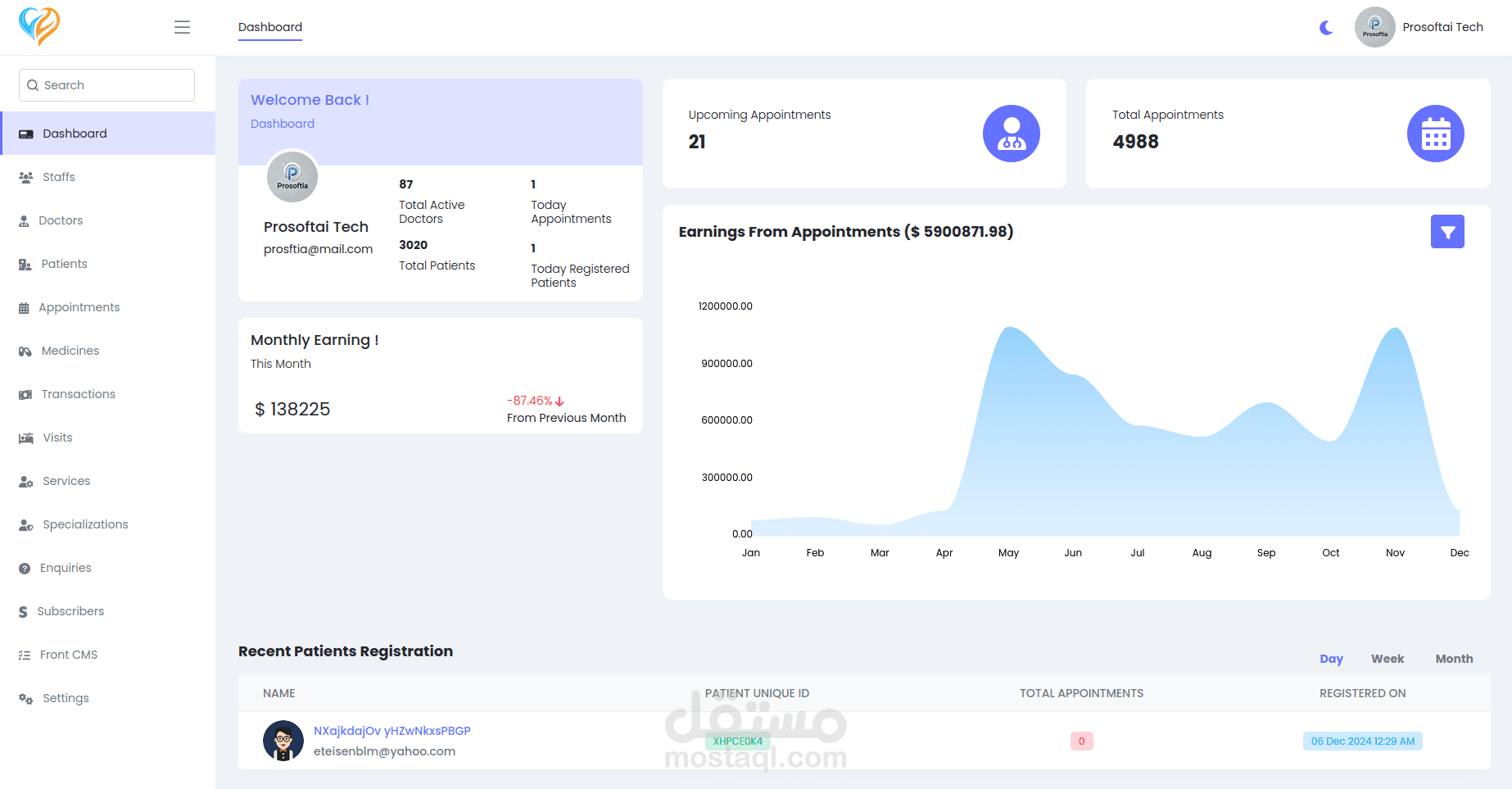Screen dimensions: 1512x789
Task: Click the Specializations icon in the sidebar
Action: [x=26, y=524]
